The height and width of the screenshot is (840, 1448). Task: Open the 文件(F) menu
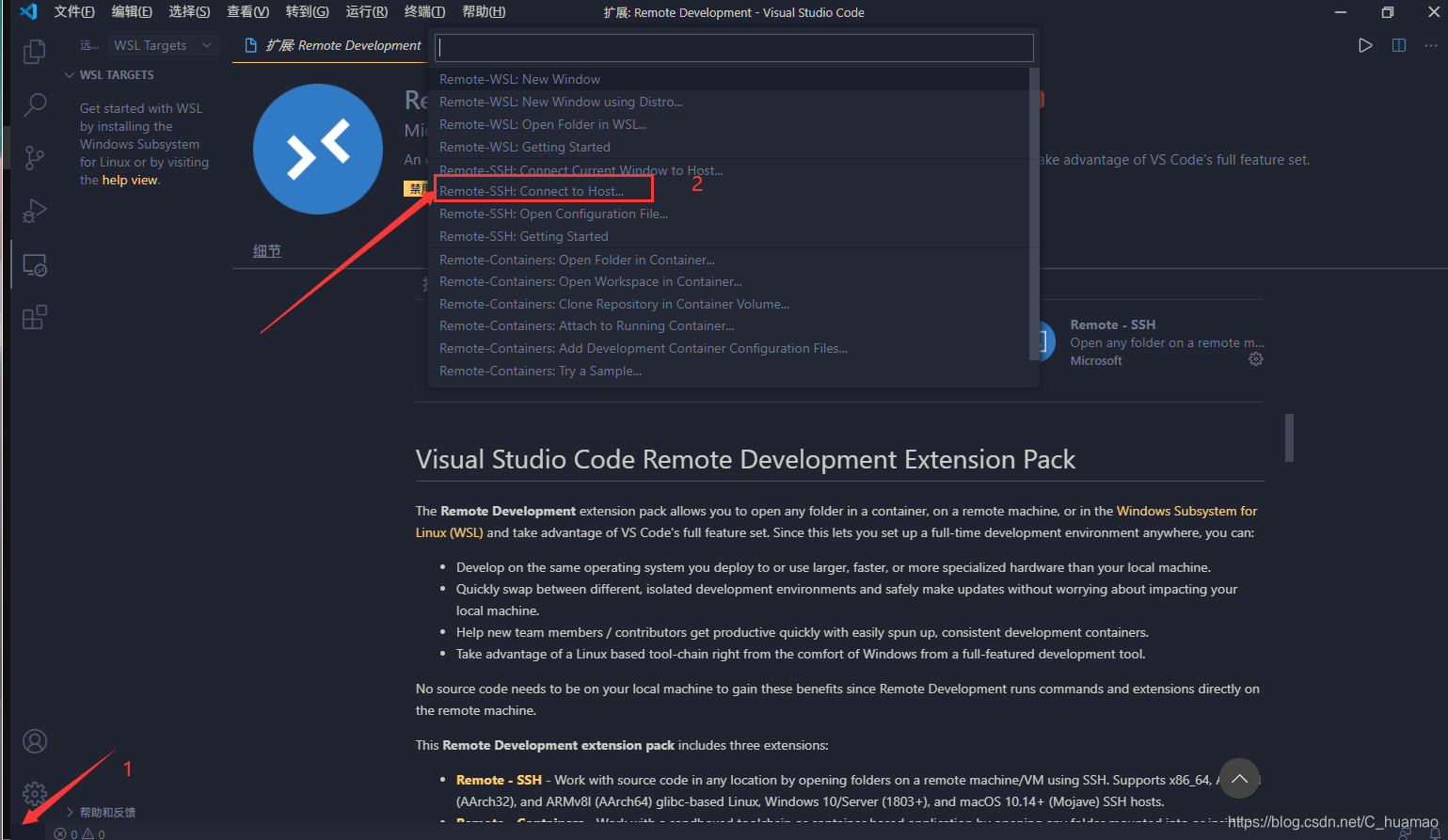click(74, 12)
